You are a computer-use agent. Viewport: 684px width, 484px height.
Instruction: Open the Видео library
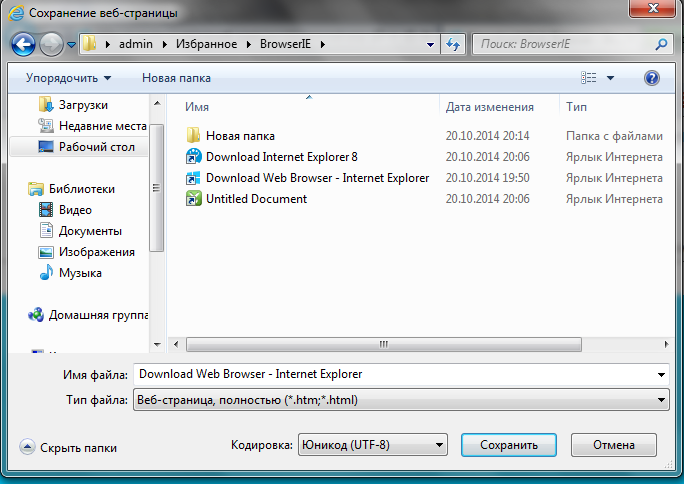(75, 210)
